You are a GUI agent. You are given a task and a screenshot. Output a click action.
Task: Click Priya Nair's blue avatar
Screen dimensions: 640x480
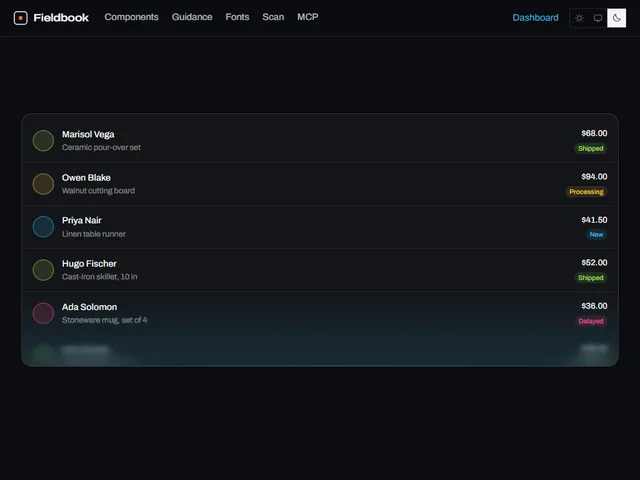43,227
